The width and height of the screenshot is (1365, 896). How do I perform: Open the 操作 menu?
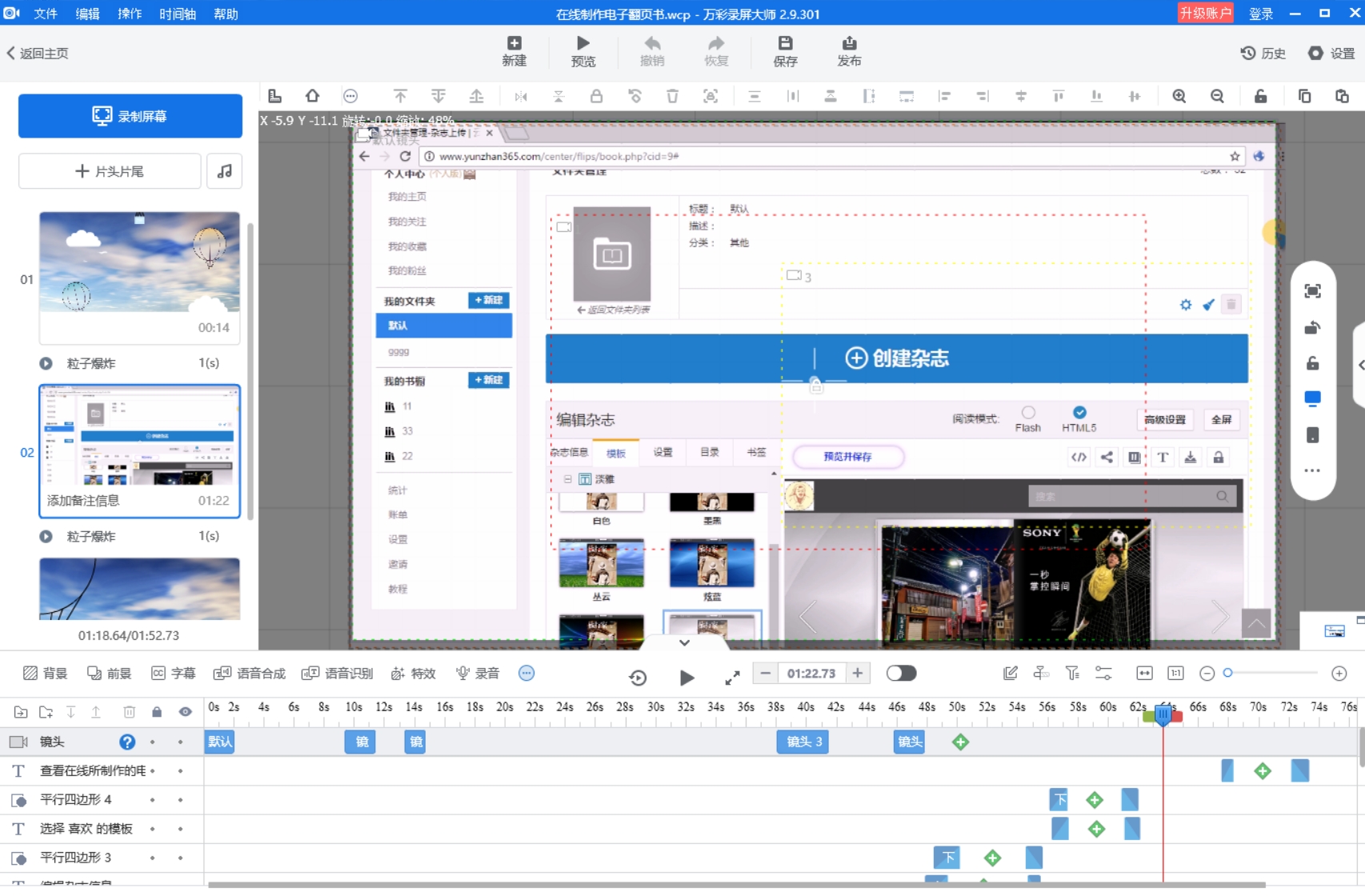pos(130,14)
